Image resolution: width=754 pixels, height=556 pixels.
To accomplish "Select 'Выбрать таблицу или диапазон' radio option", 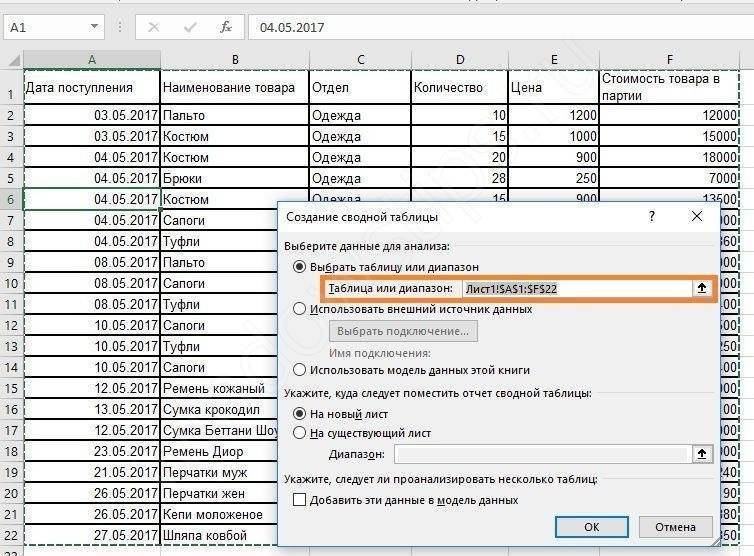I will tap(299, 267).
